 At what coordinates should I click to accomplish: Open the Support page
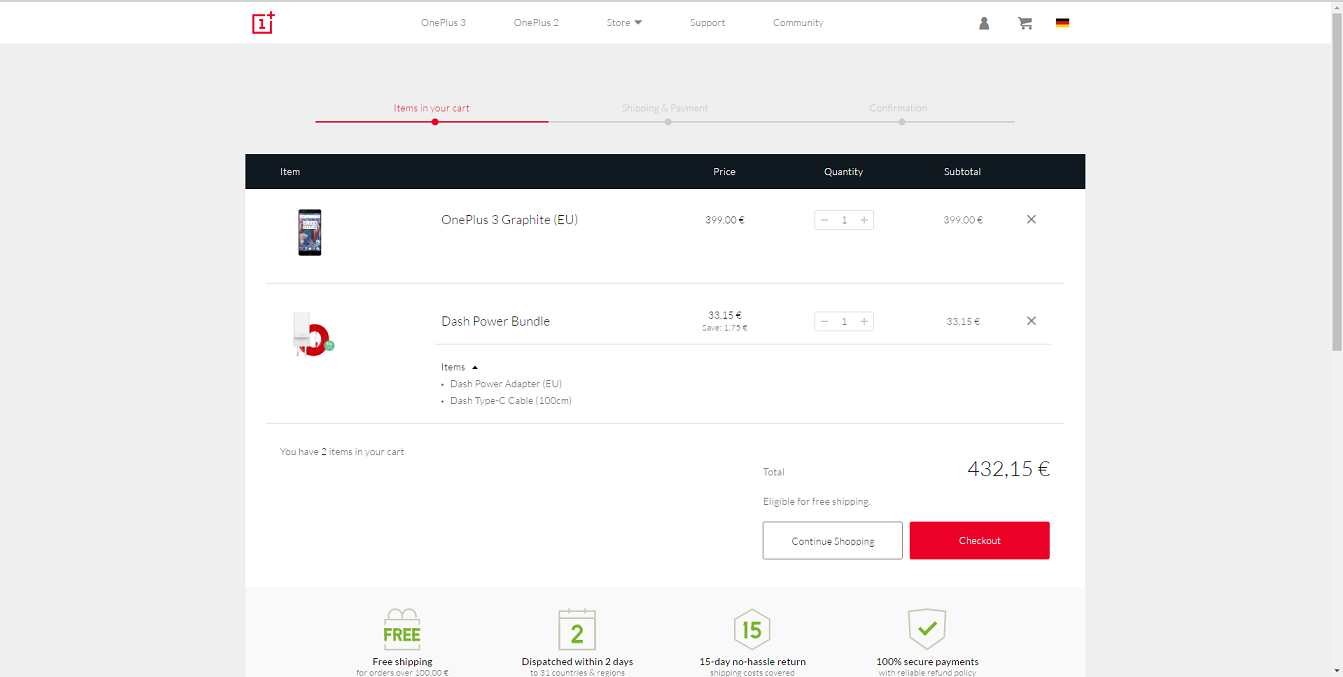tap(707, 23)
